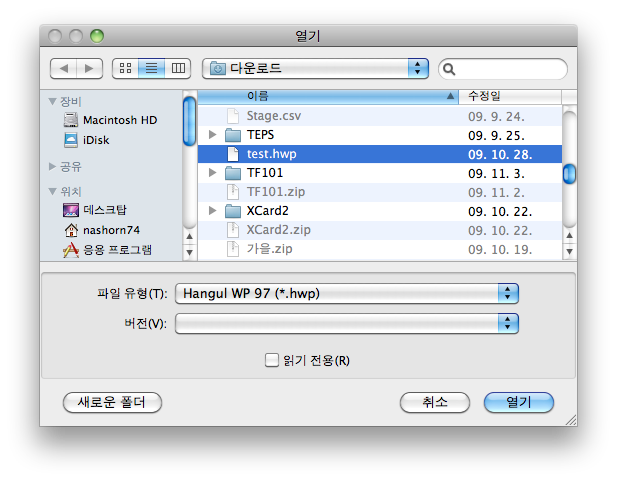This screenshot has height=481, width=617.
Task: Click the 새로운 폴더 button
Action: tap(112, 402)
